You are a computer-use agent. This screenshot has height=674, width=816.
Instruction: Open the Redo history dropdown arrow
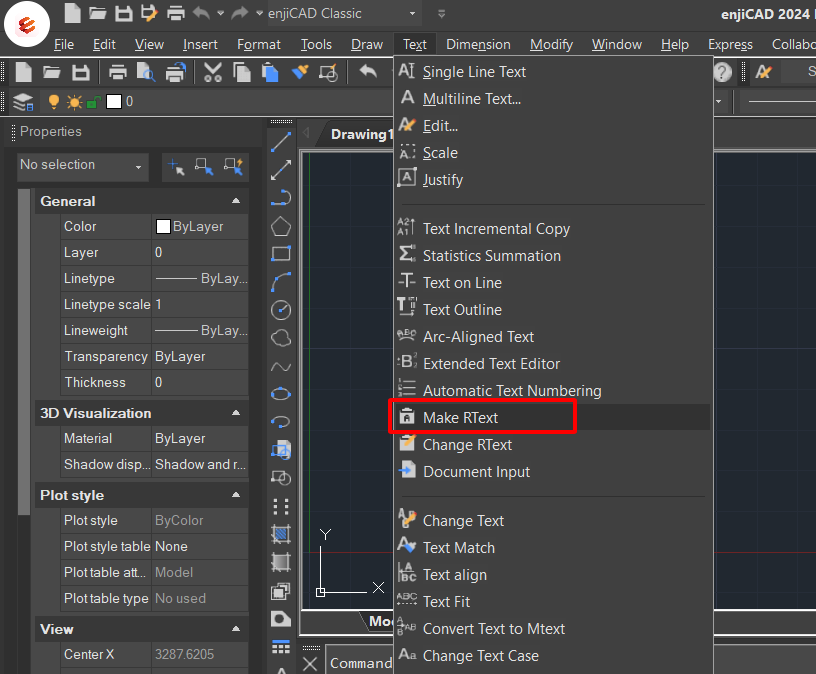pos(259,14)
